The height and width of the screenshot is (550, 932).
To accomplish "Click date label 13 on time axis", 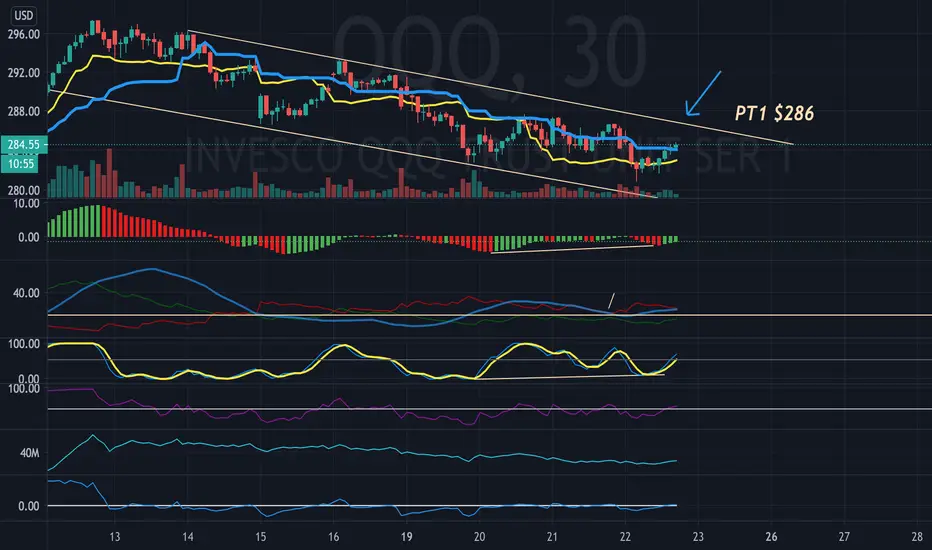I will [x=115, y=537].
